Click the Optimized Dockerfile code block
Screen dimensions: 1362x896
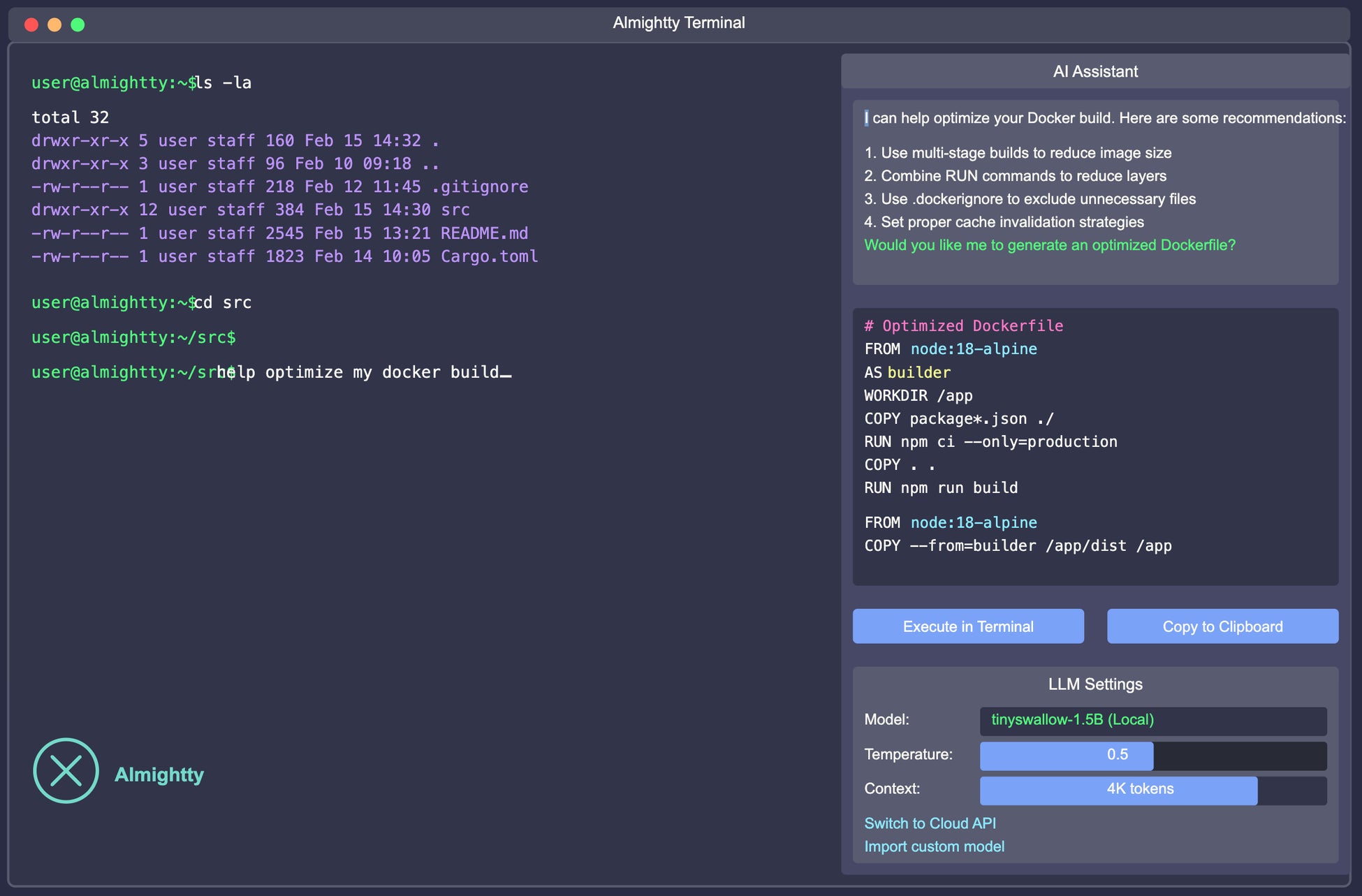click(x=1094, y=447)
